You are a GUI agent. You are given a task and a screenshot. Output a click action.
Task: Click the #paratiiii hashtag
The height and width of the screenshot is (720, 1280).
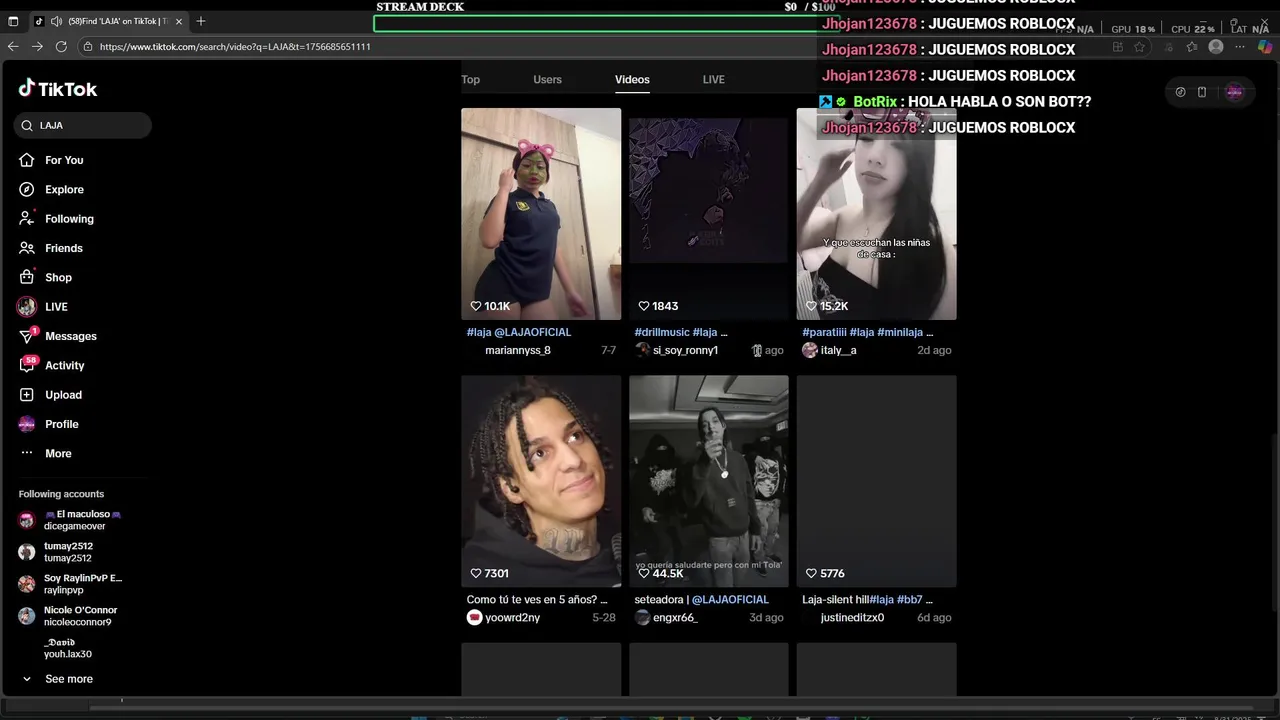824,332
